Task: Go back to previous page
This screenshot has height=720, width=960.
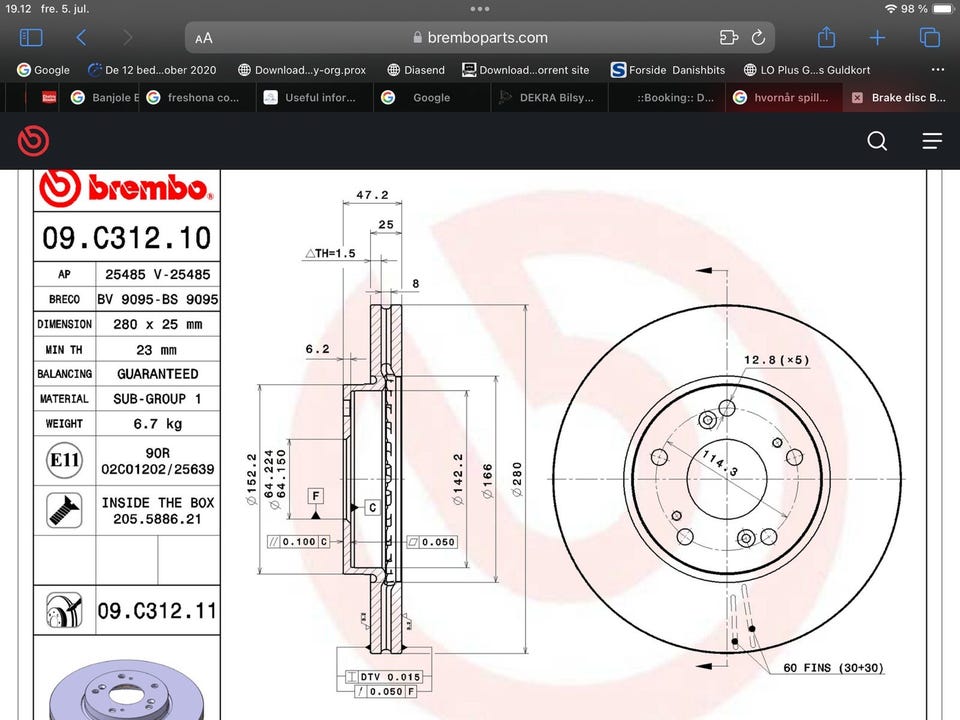Action: coord(81,38)
